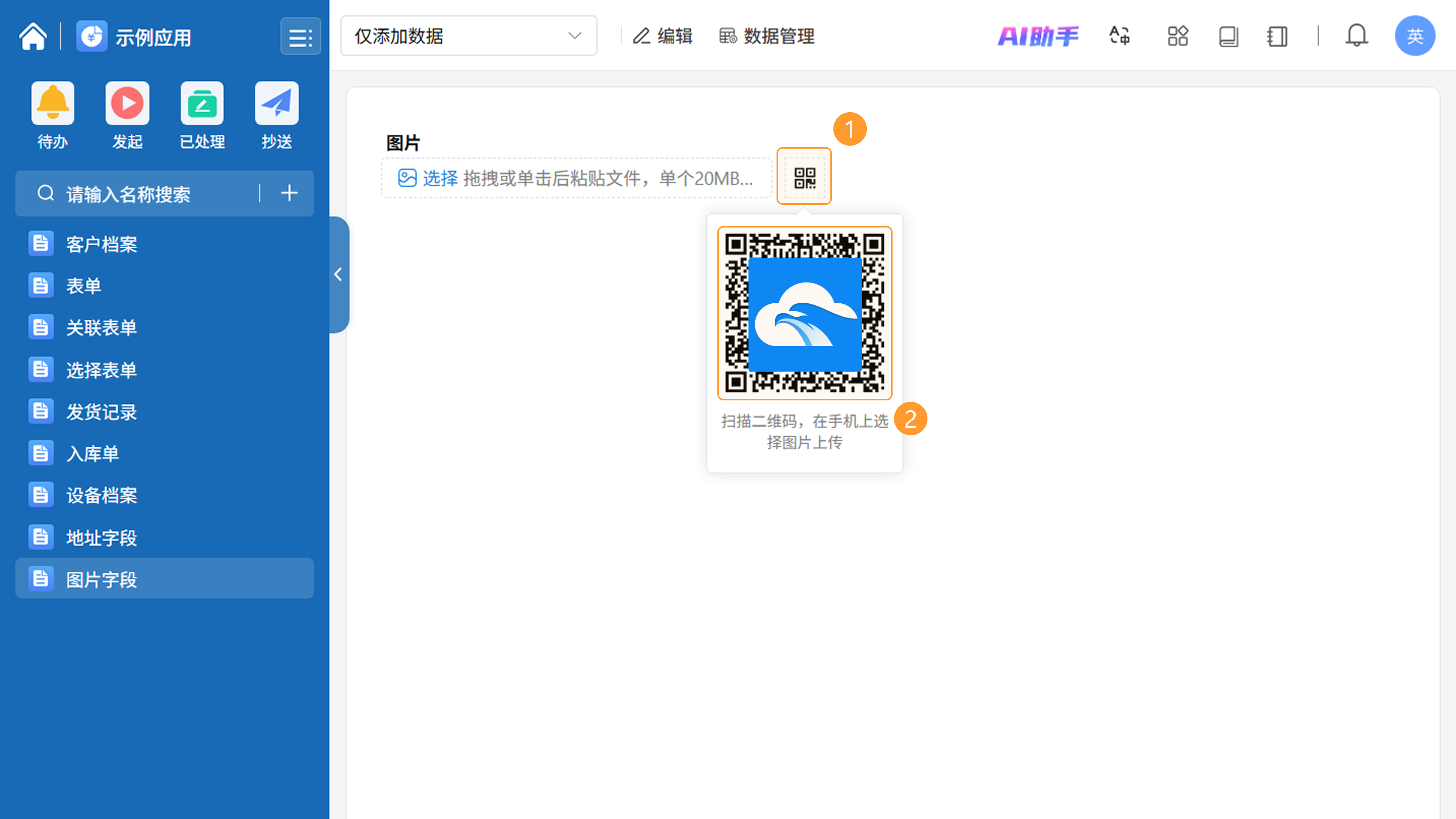This screenshot has height=819, width=1456.
Task: Open the 待办 bell shortcut
Action: click(53, 104)
